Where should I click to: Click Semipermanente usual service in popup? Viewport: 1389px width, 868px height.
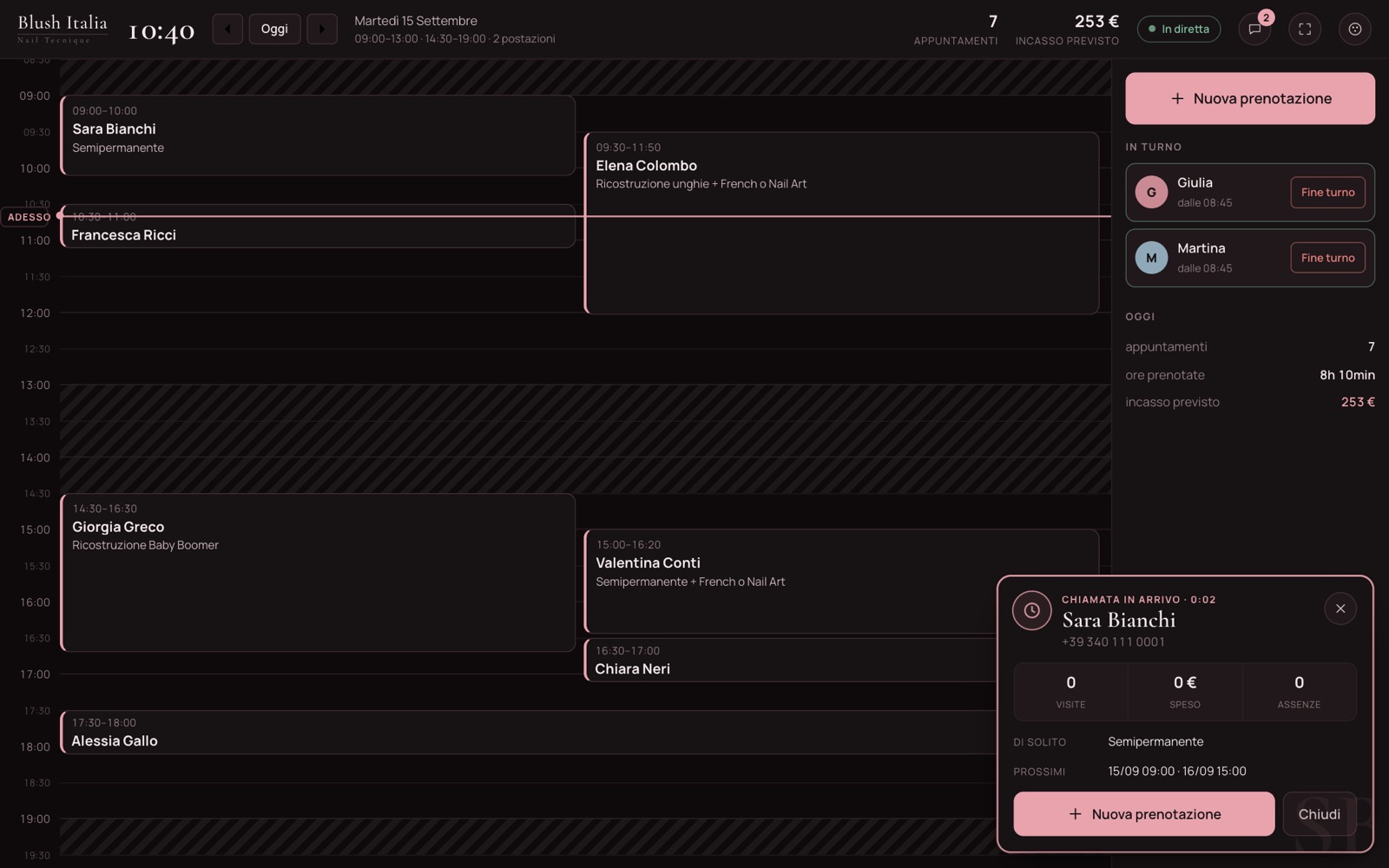tap(1155, 742)
